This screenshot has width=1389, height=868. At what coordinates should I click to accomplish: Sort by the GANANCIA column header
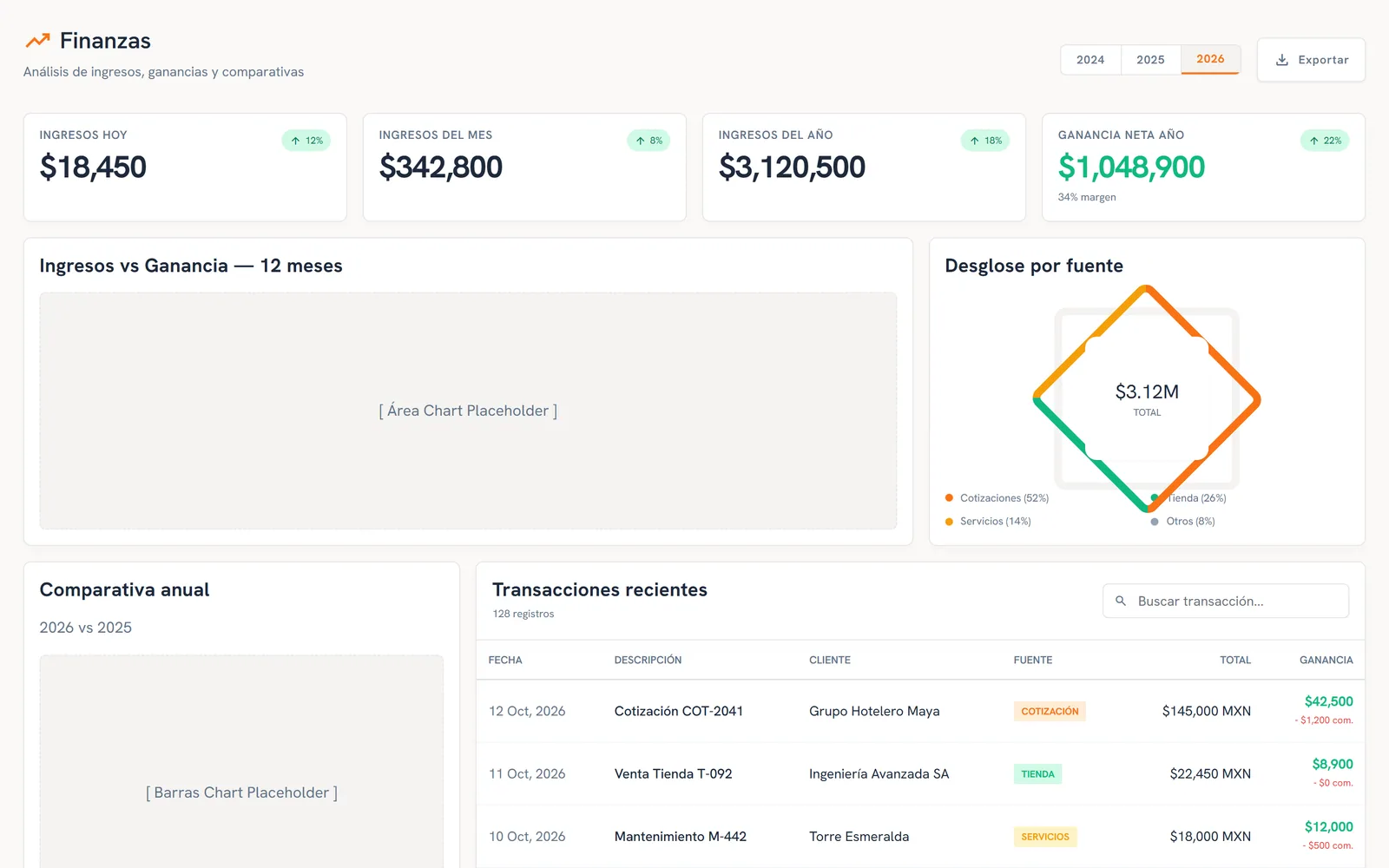pyautogui.click(x=1326, y=661)
